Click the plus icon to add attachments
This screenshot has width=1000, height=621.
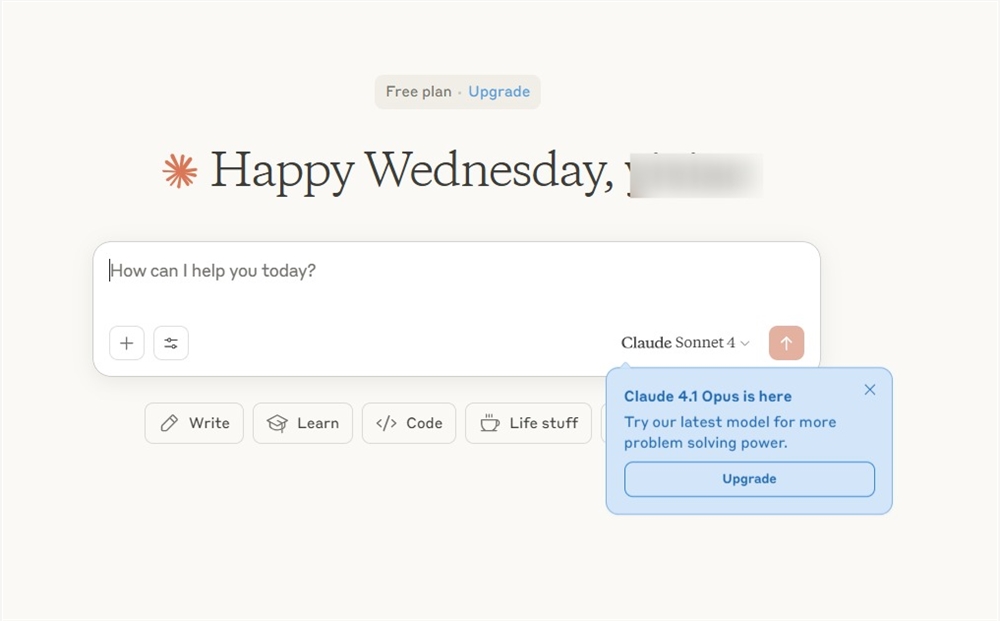(x=126, y=343)
